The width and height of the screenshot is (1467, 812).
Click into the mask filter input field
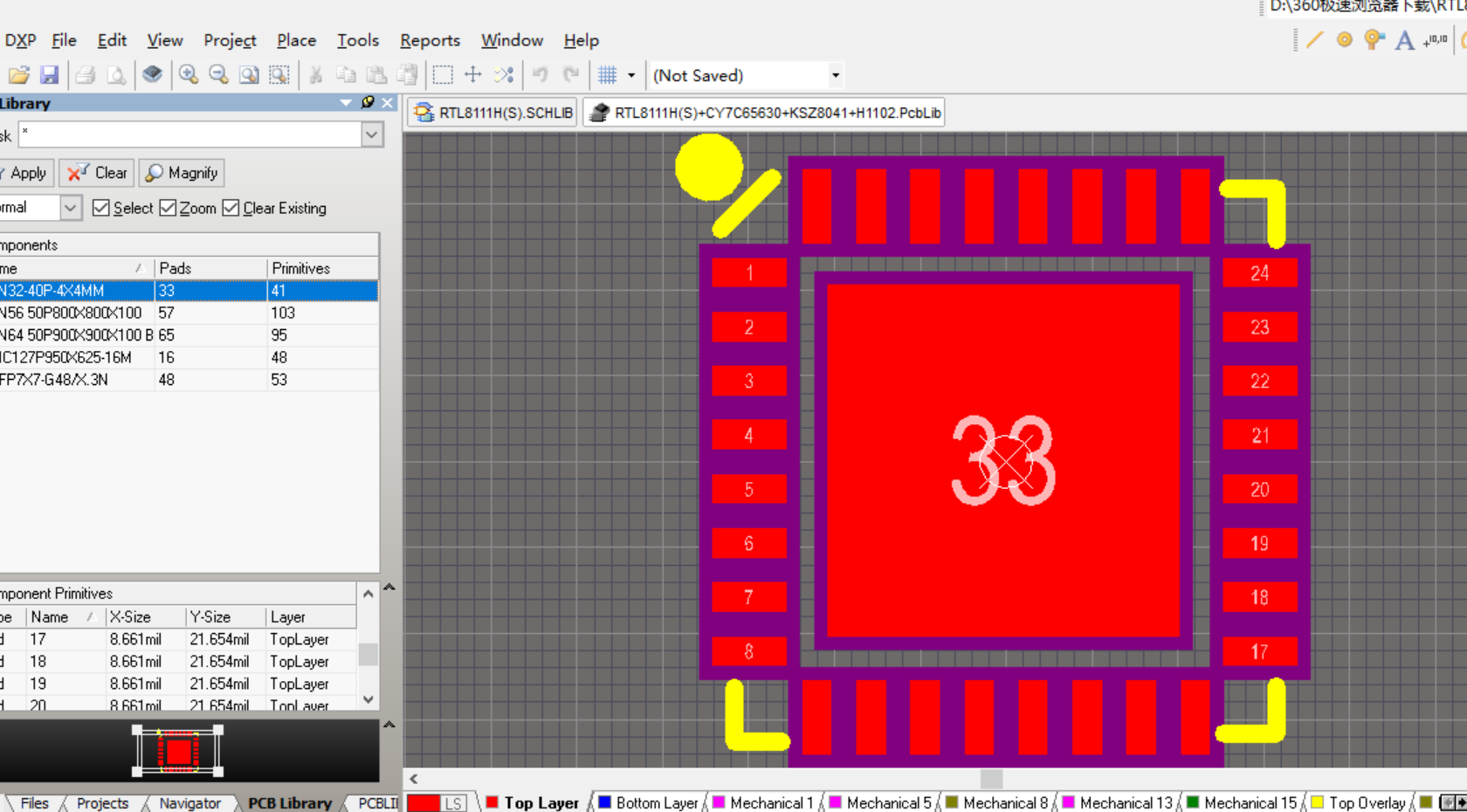point(189,134)
